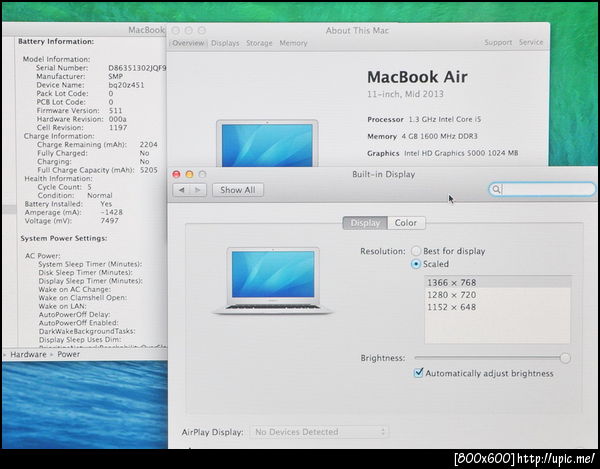Image resolution: width=600 pixels, height=469 pixels.
Task: Open the AirPlay Display dropdown
Action: pyautogui.click(x=320, y=432)
